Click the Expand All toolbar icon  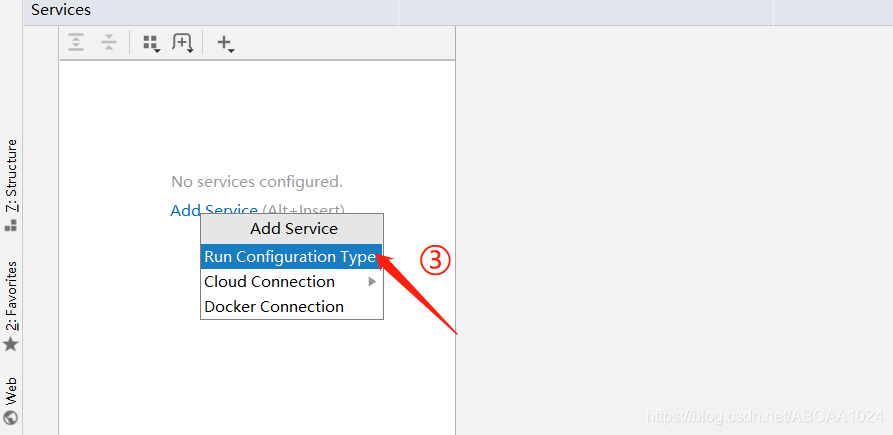point(76,42)
